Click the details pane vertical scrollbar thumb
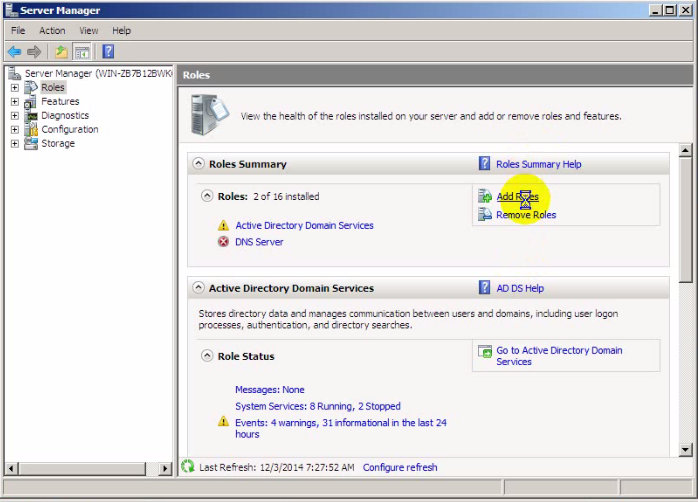Screen dimensions: 698x502 click(x=686, y=220)
